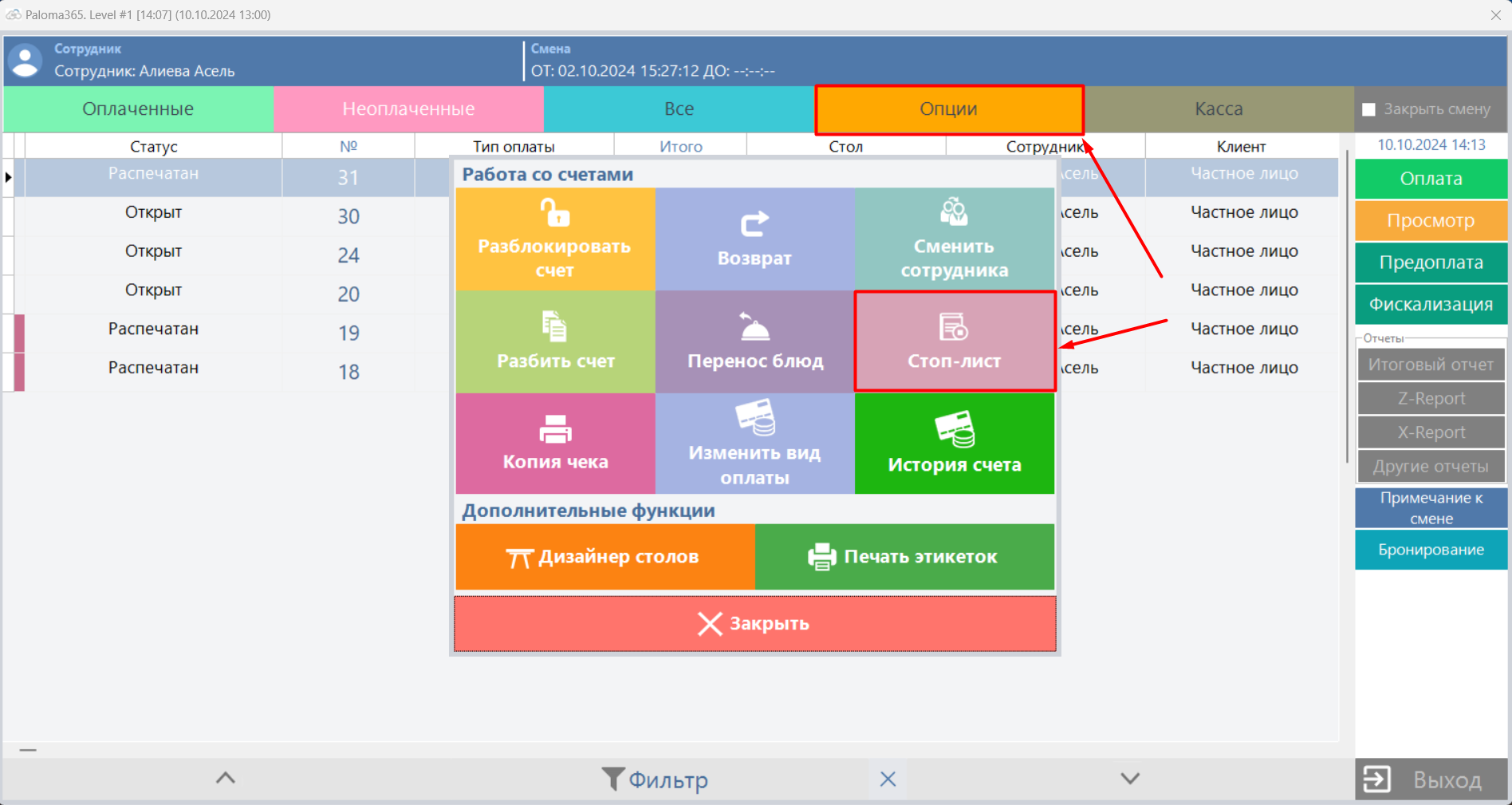The image size is (1512, 805).
Task: Open Сменить сотрудника employee icon
Action: click(954, 212)
